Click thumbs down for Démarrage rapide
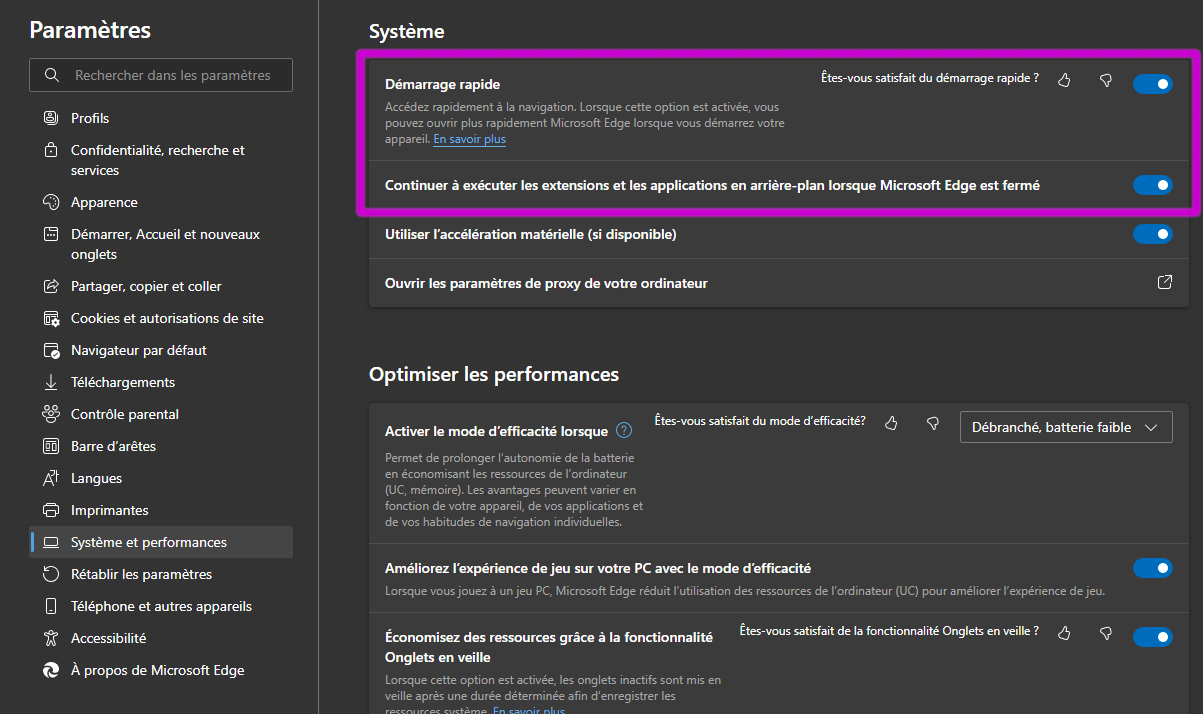This screenshot has width=1203, height=714. coord(1106,81)
